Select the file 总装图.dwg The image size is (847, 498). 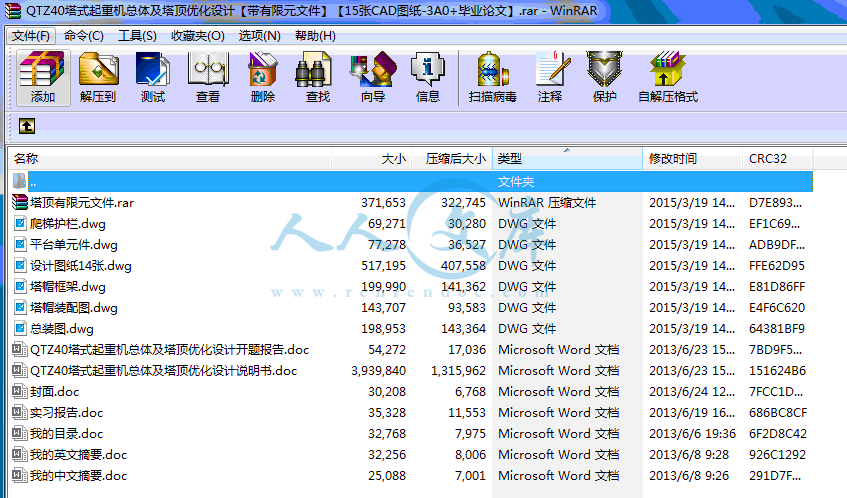click(x=62, y=329)
